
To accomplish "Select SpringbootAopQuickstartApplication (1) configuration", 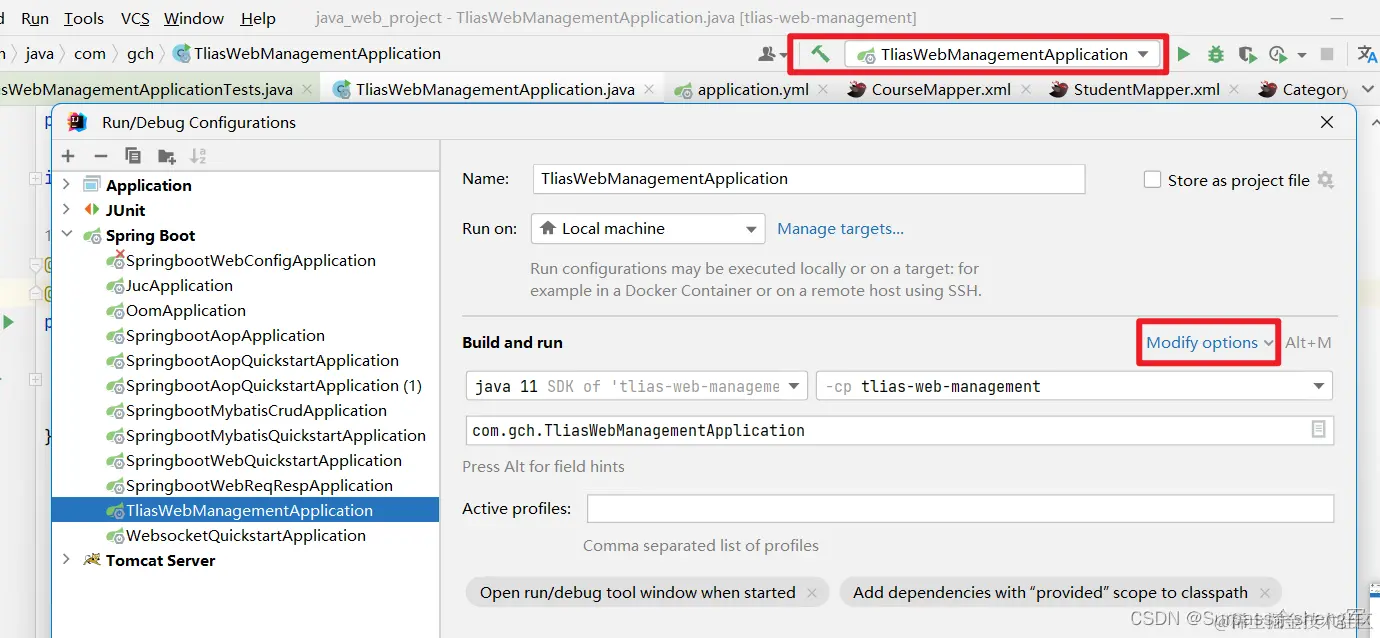I will point(273,385).
